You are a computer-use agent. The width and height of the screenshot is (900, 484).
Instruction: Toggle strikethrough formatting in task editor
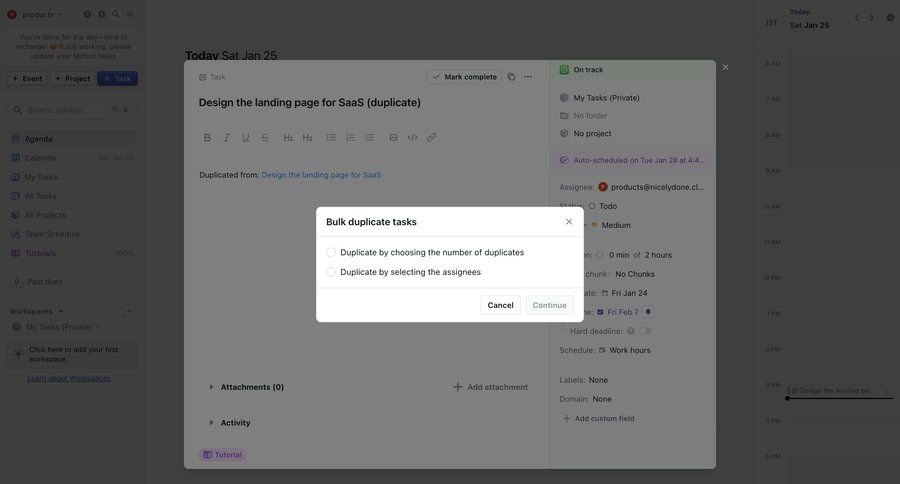(265, 137)
